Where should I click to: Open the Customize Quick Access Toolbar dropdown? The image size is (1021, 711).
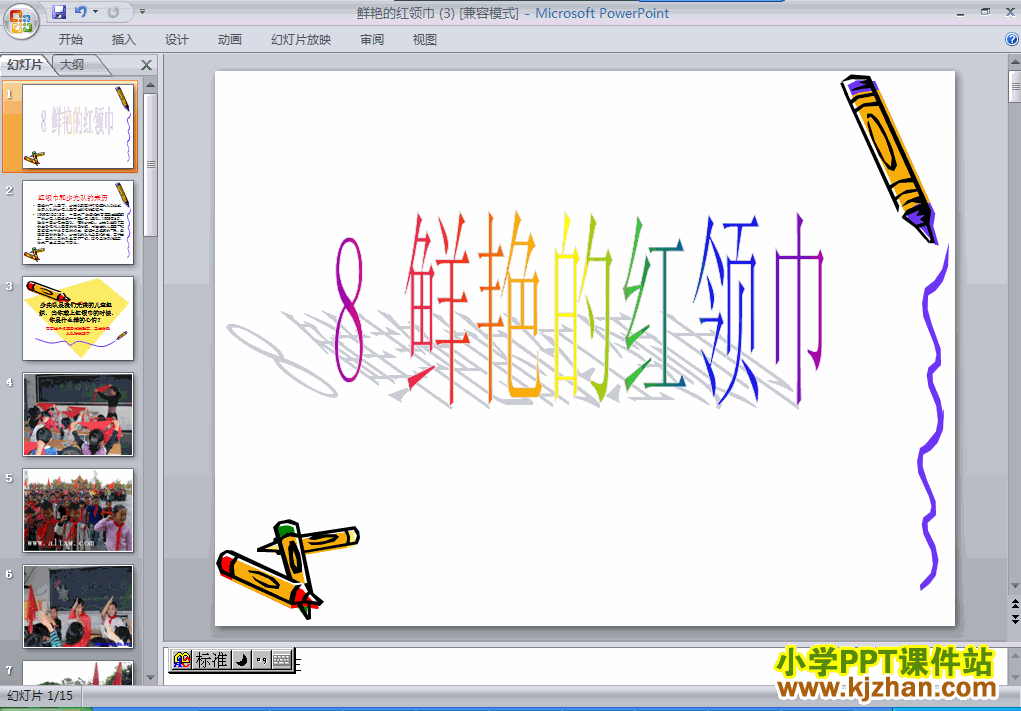143,12
